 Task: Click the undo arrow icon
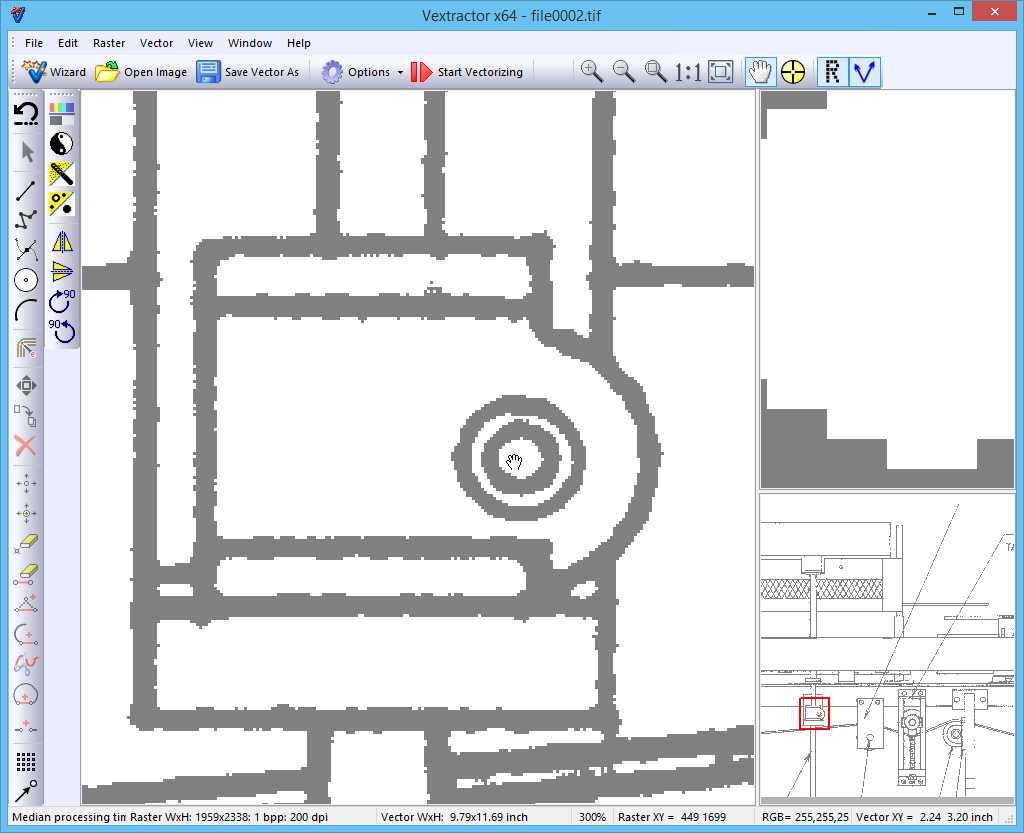pyautogui.click(x=26, y=114)
